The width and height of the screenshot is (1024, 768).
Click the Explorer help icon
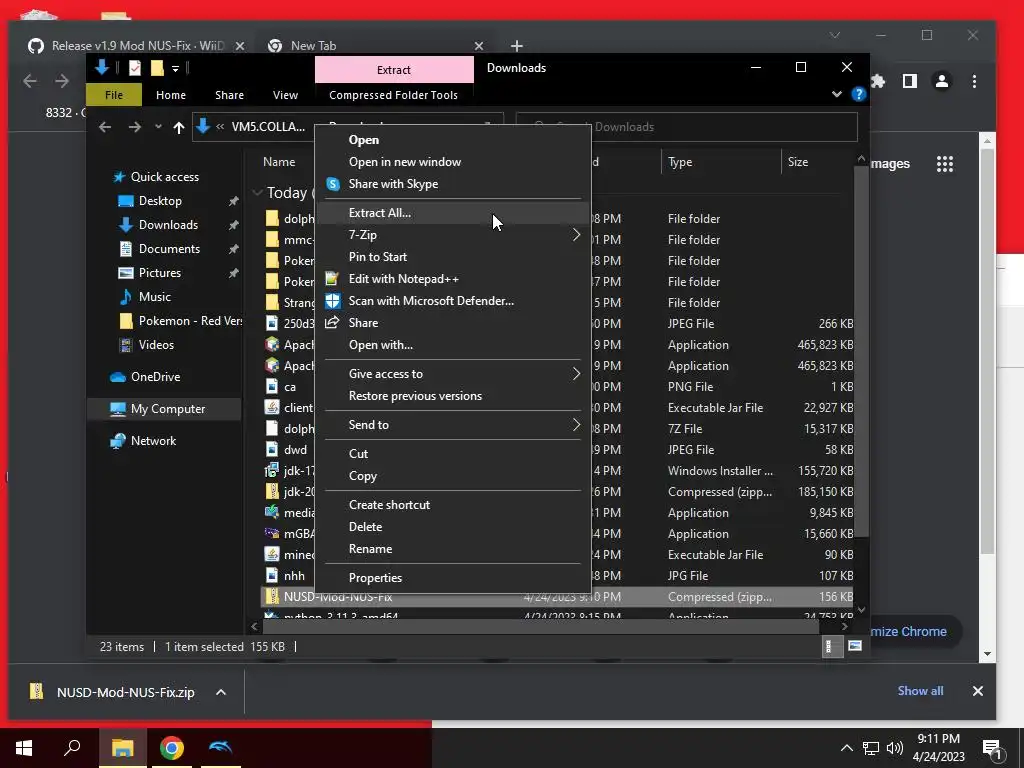click(x=858, y=95)
